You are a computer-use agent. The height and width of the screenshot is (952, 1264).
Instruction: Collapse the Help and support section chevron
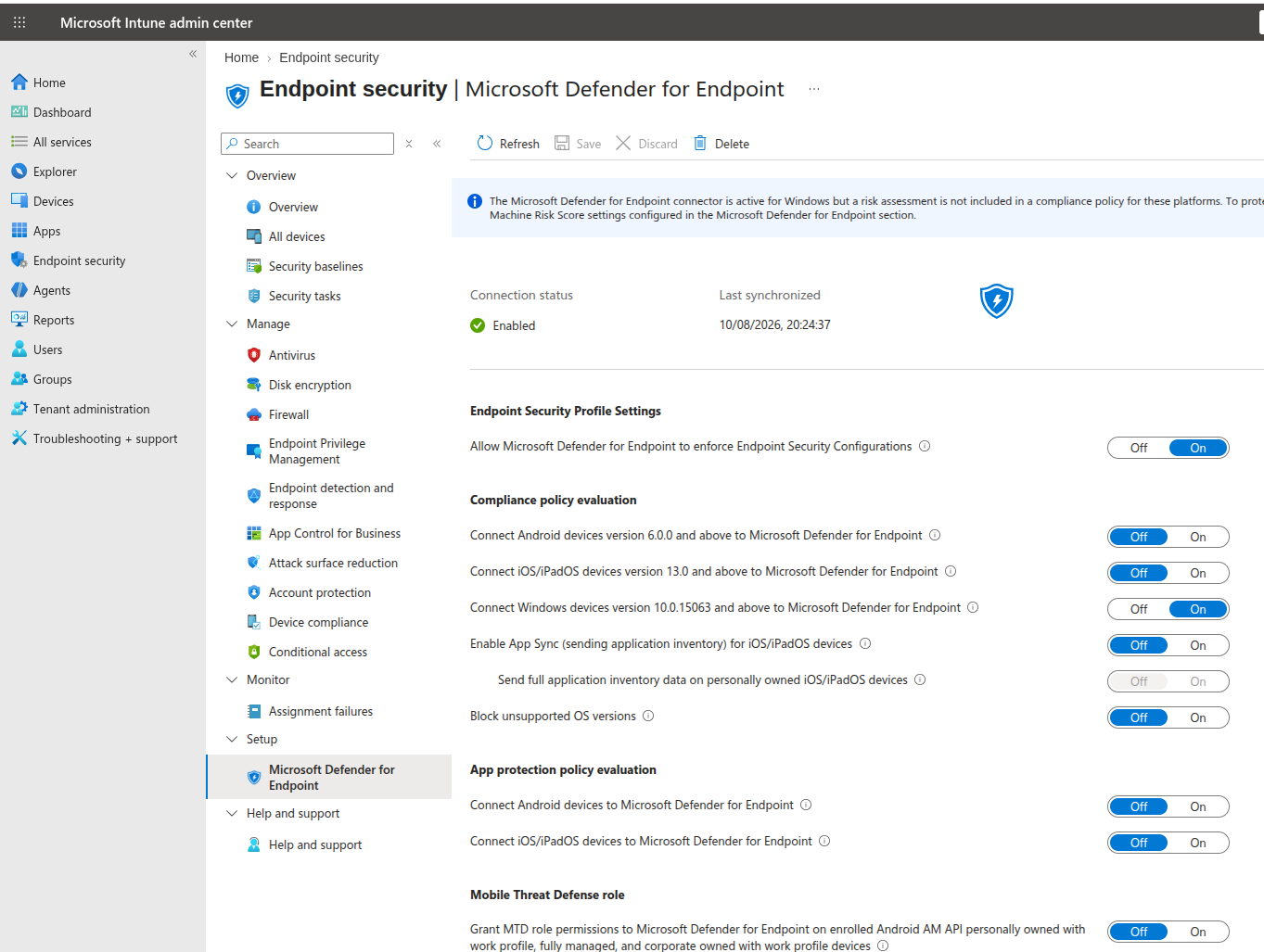click(x=232, y=813)
